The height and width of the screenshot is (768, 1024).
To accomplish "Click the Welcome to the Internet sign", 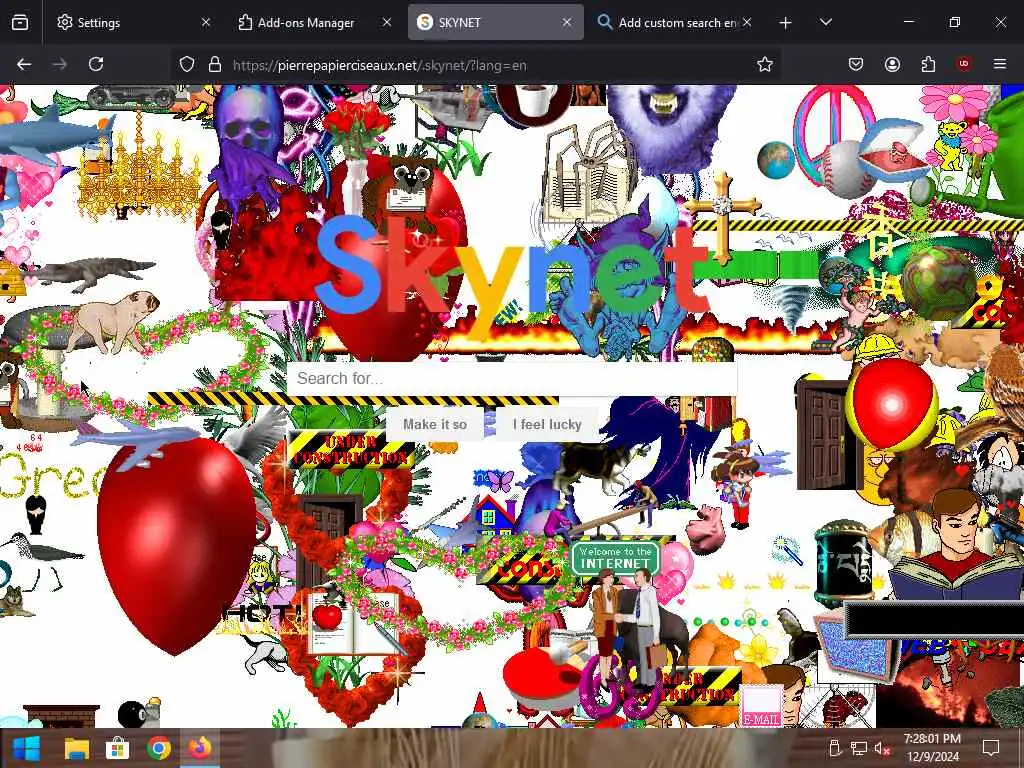I will pos(615,558).
